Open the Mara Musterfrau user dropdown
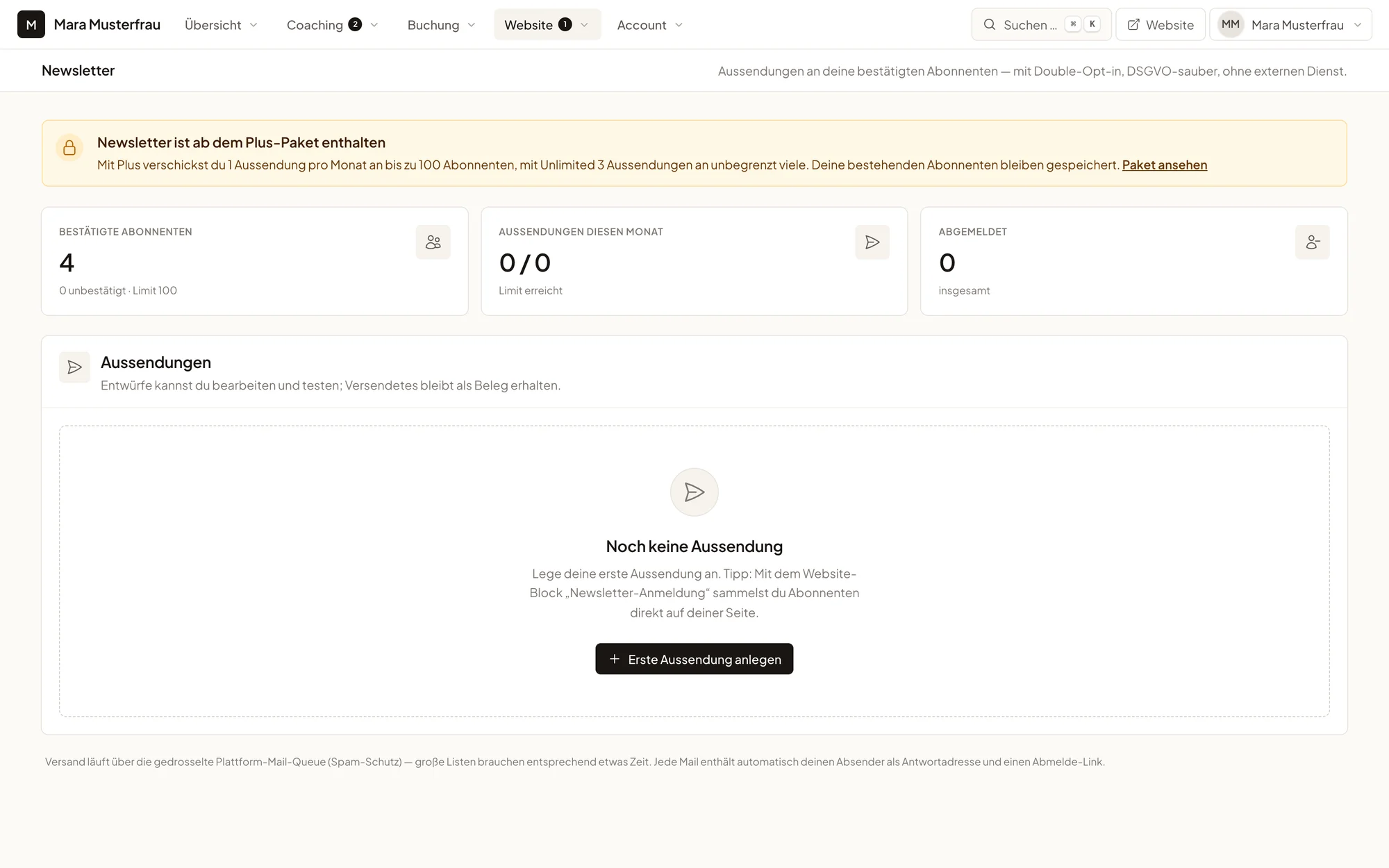The height and width of the screenshot is (868, 1389). click(x=1290, y=24)
